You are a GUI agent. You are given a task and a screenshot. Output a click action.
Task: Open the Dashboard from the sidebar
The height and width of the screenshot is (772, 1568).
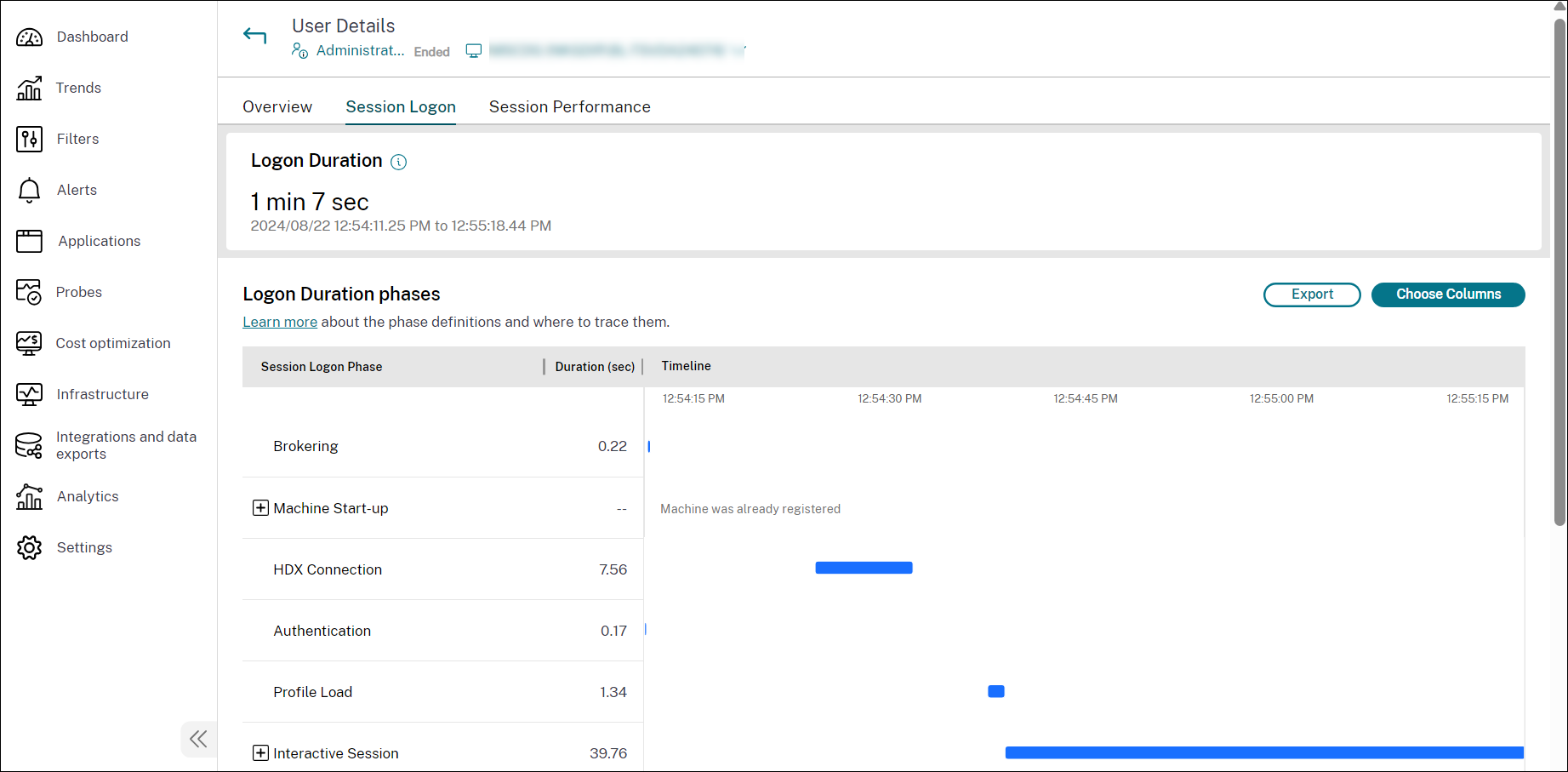click(x=91, y=37)
